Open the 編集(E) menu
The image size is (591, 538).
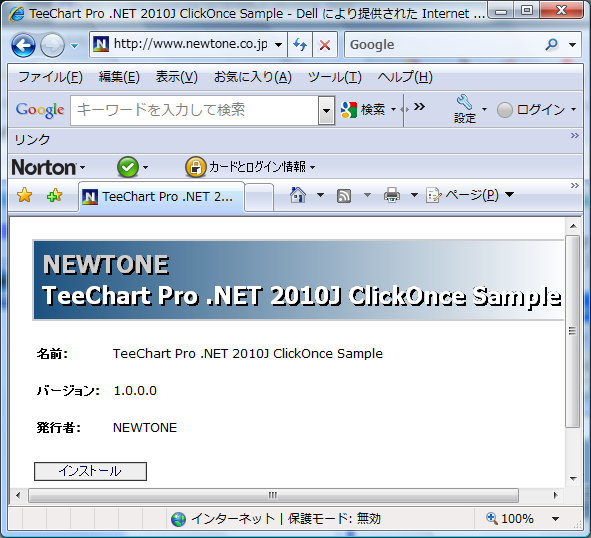(119, 77)
